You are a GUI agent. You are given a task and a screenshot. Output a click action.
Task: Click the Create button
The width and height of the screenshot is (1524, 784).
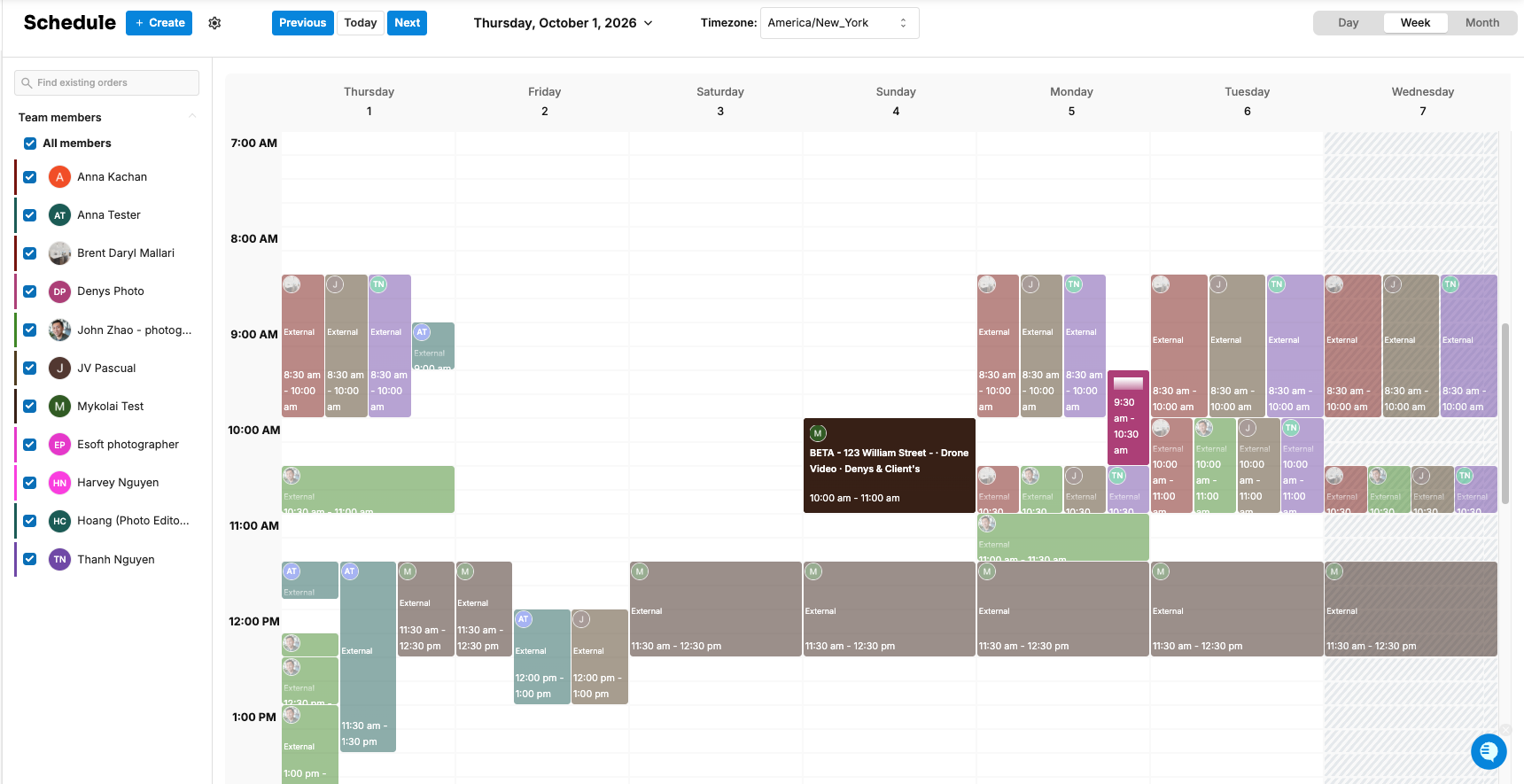(159, 23)
